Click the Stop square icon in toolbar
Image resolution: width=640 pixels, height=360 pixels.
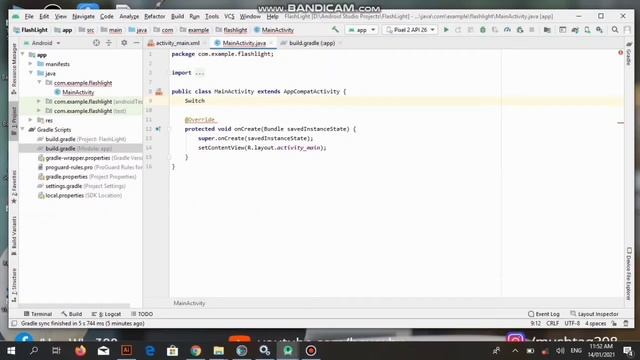[532, 30]
